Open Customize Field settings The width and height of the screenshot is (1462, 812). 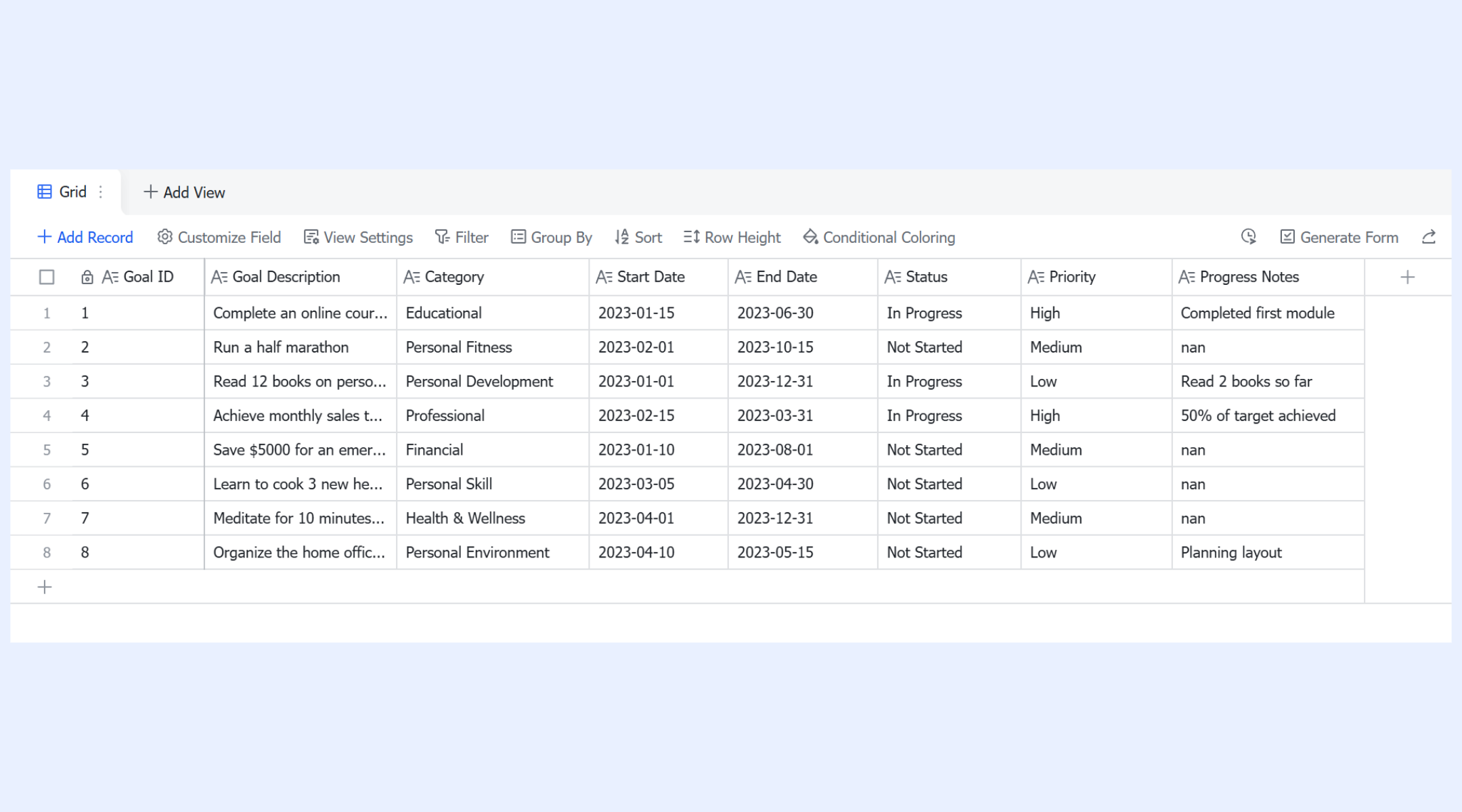click(x=219, y=238)
